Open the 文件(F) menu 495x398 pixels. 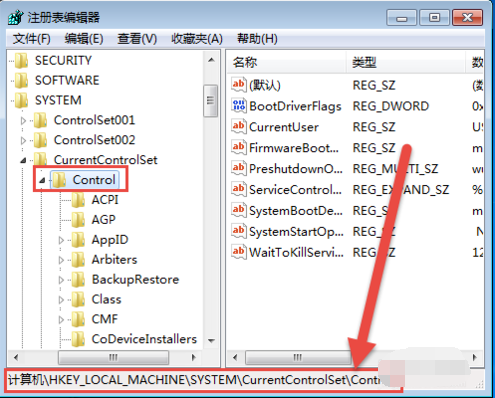[x=32, y=39]
